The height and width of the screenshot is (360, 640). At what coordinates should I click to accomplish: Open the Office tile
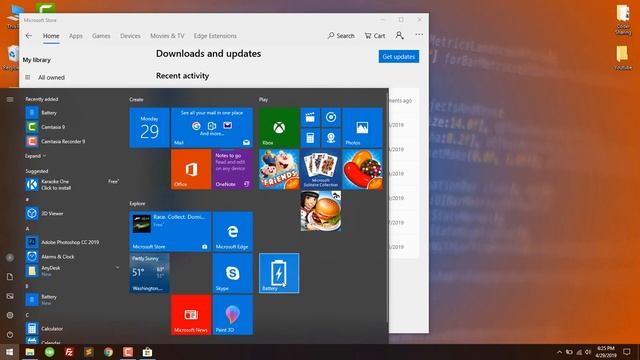click(191, 169)
